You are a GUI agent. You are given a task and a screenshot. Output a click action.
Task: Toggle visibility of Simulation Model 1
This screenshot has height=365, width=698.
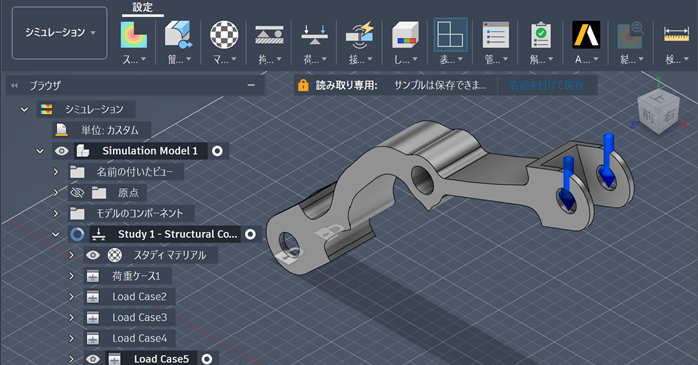click(x=61, y=151)
